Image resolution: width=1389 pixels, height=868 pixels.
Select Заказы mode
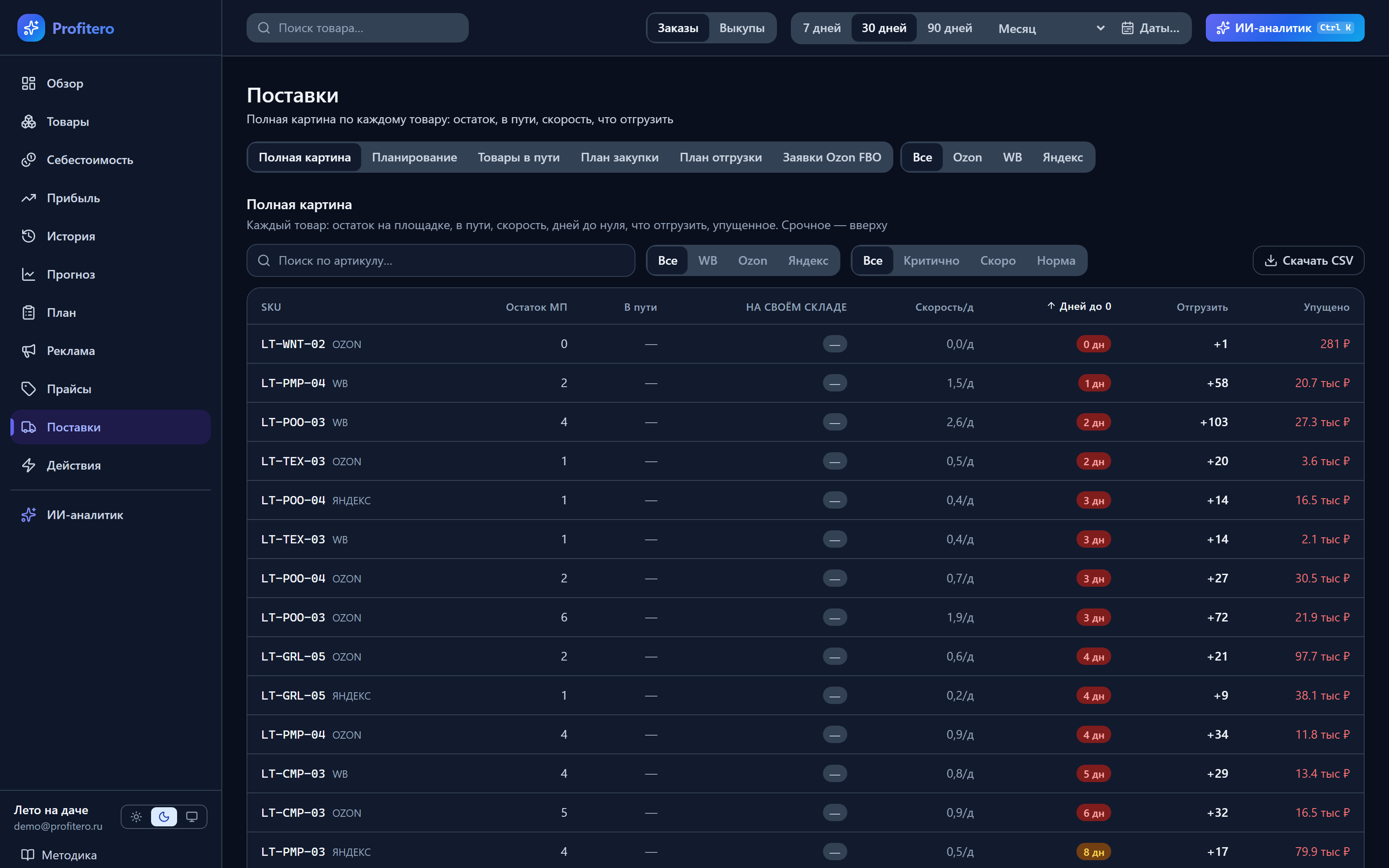click(x=678, y=27)
